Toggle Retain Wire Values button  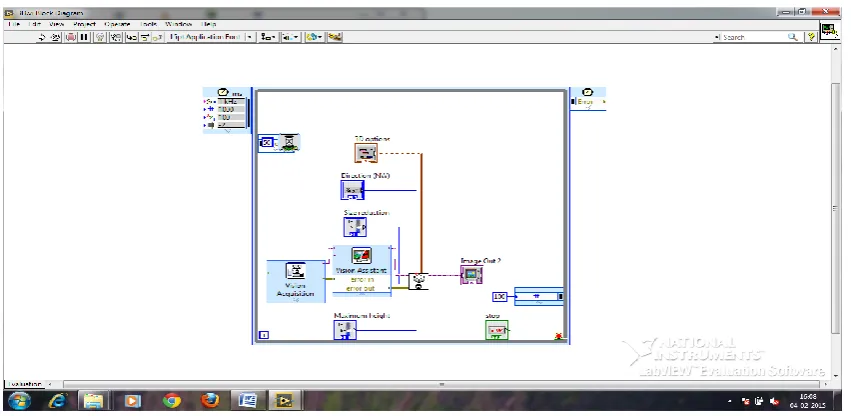(116, 37)
